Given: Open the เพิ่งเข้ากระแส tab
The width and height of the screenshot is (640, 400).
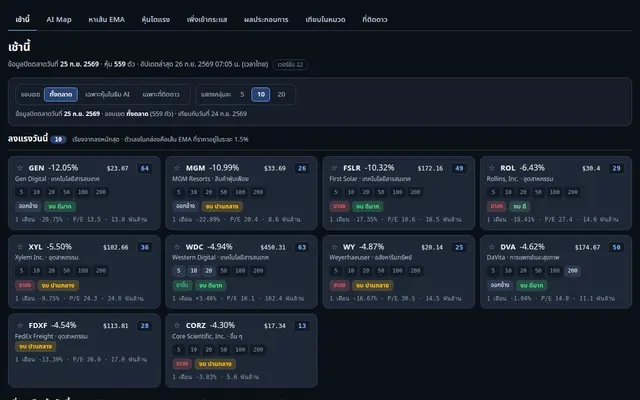Looking at the screenshot, I should 207,20.
